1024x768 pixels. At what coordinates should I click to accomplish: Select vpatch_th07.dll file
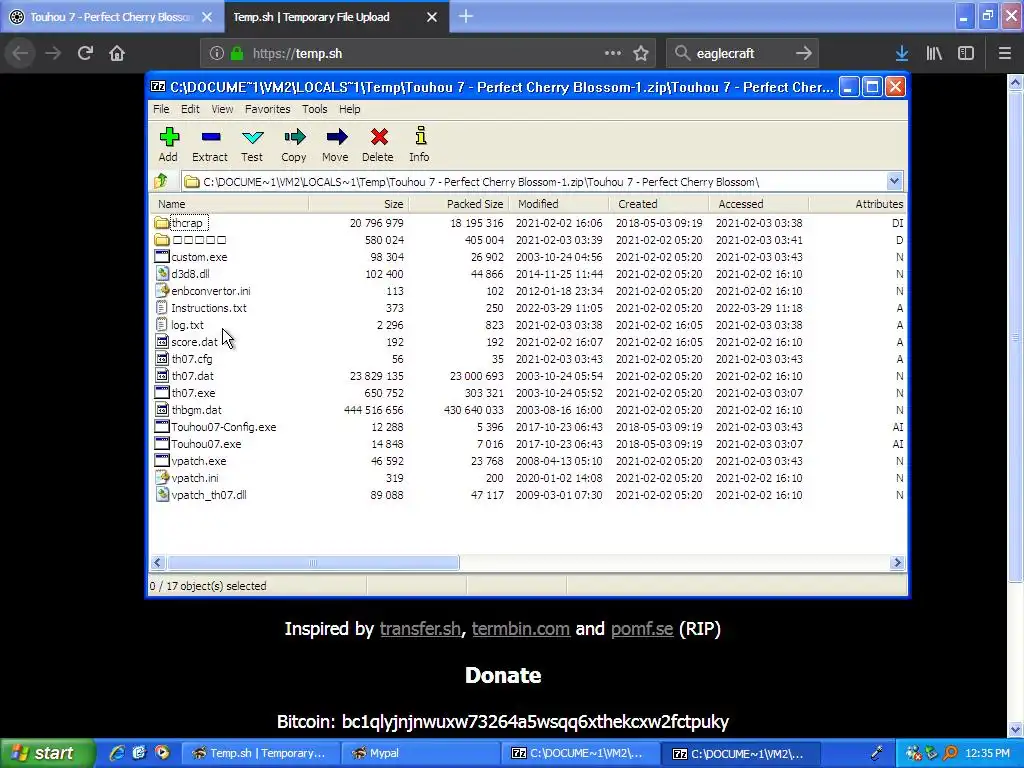click(208, 494)
